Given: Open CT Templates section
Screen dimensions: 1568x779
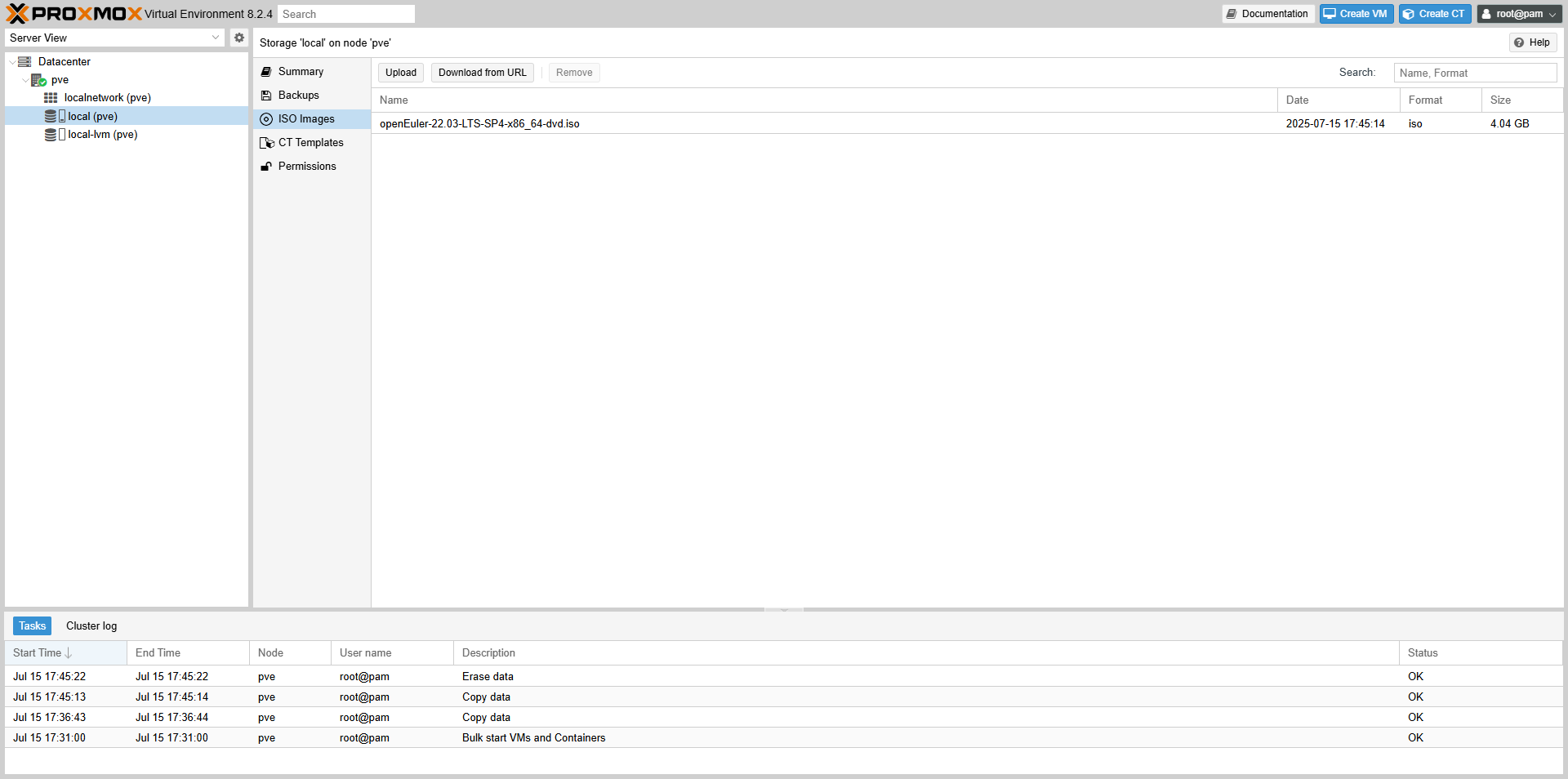Looking at the screenshot, I should [310, 143].
